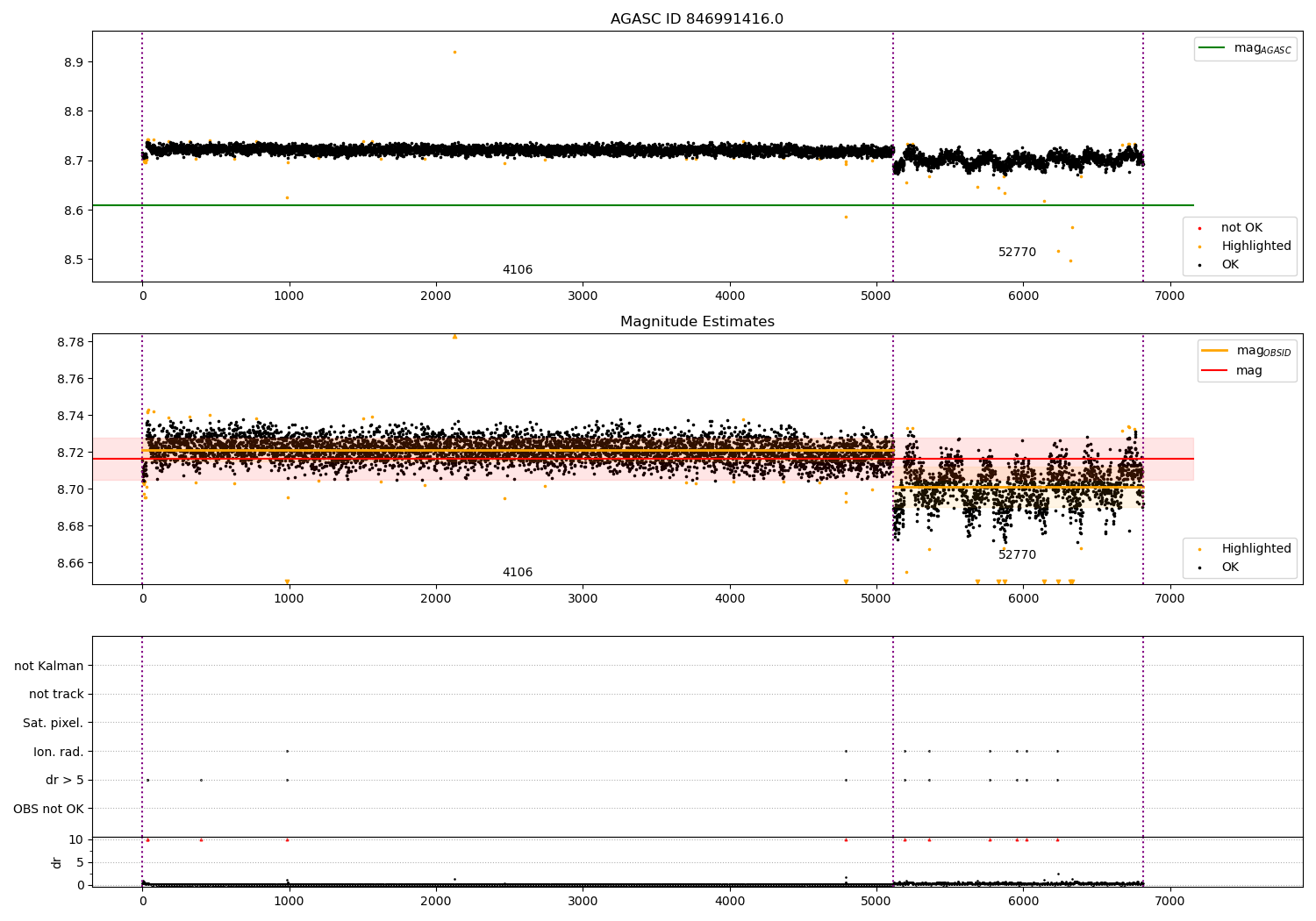
Task: Click the 52770 obsid label in top plot
Action: click(1017, 253)
